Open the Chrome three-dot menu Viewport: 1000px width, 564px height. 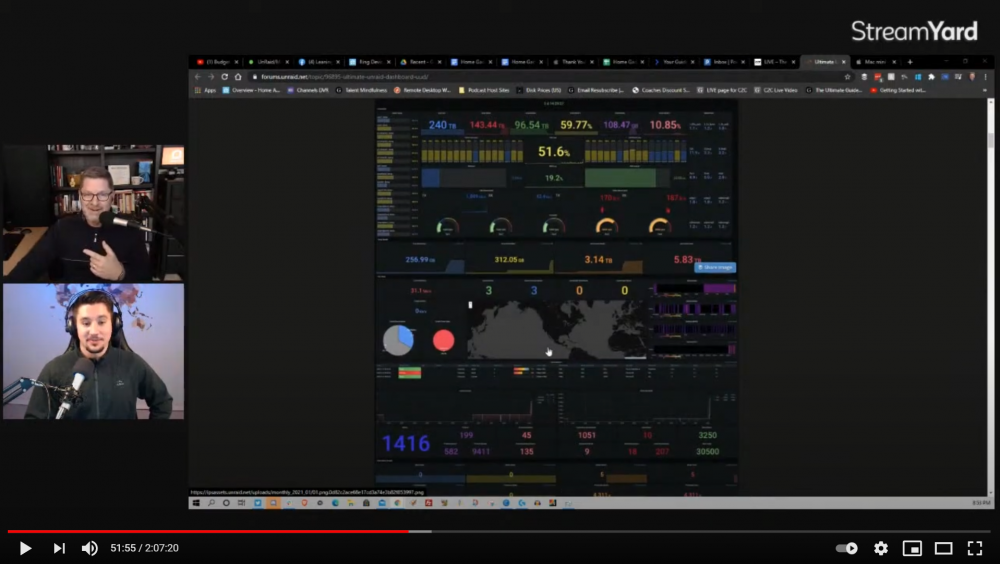pos(985,77)
